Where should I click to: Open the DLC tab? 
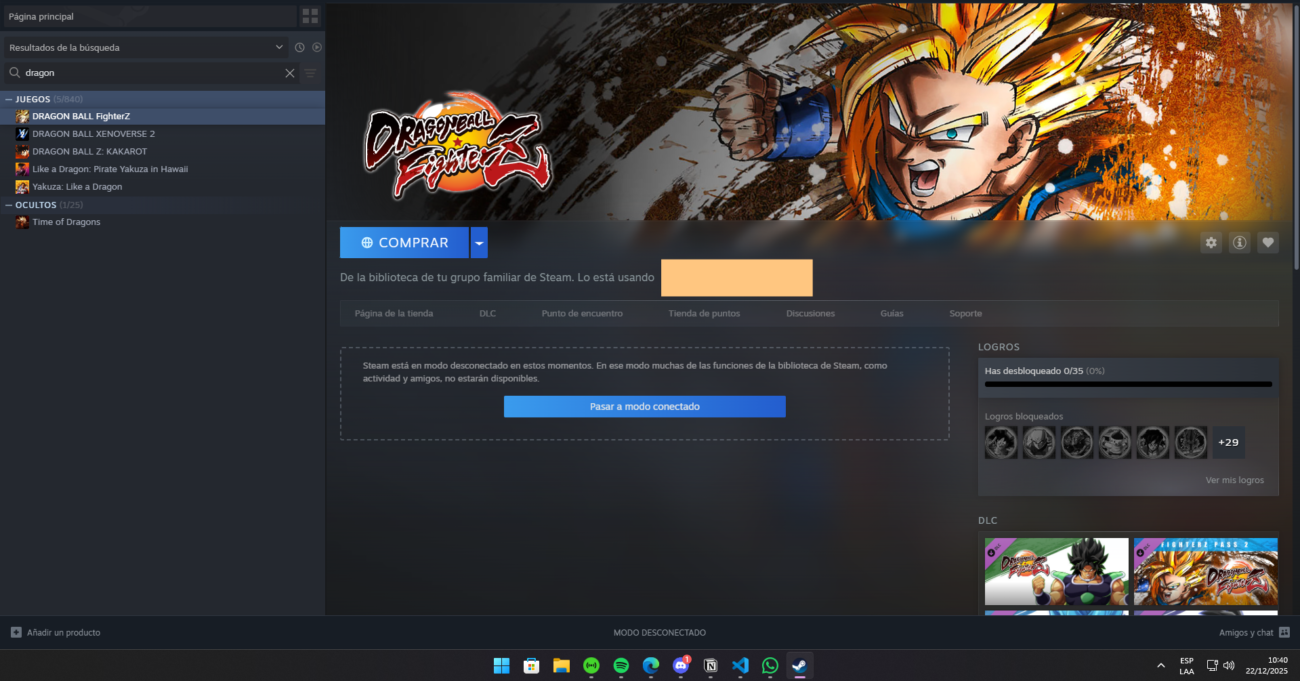point(487,313)
